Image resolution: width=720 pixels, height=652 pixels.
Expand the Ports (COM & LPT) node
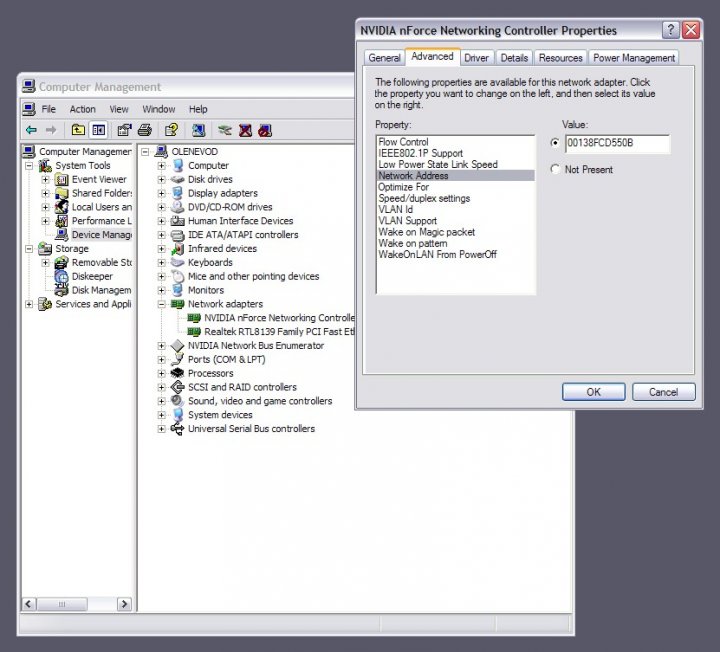point(161,360)
